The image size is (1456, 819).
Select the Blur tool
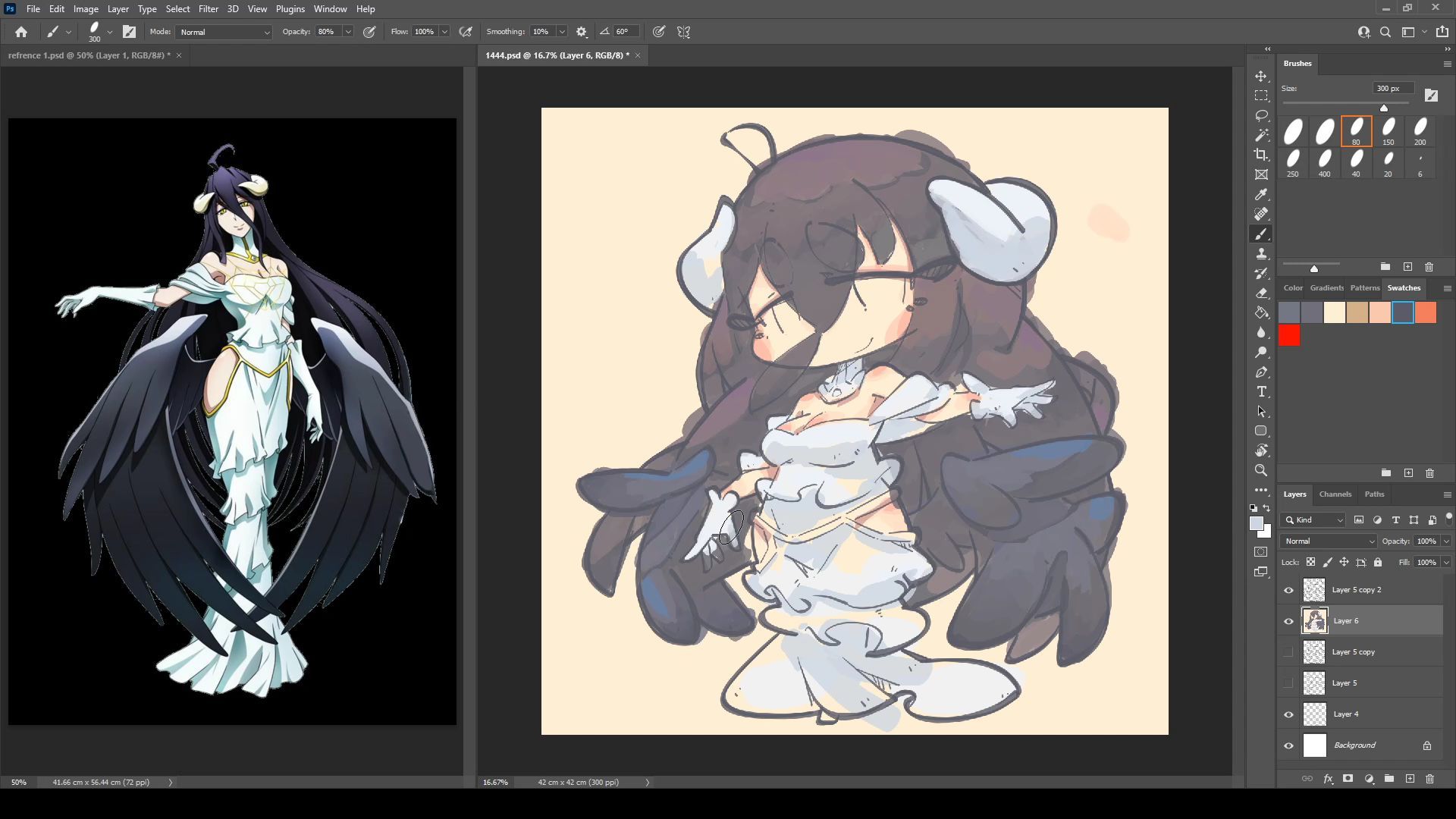point(1261,333)
